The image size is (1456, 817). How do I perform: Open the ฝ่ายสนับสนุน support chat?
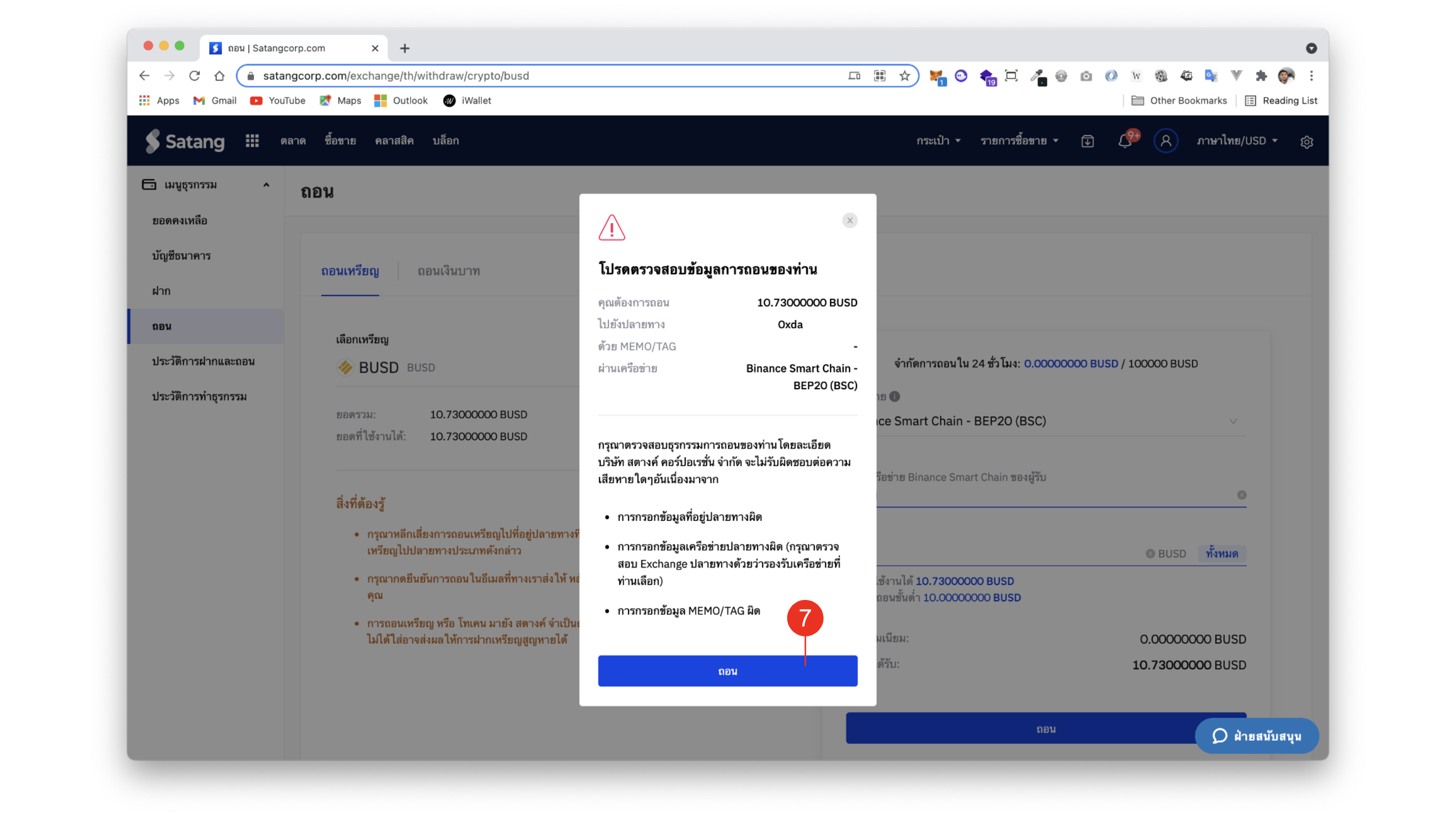tap(1256, 735)
